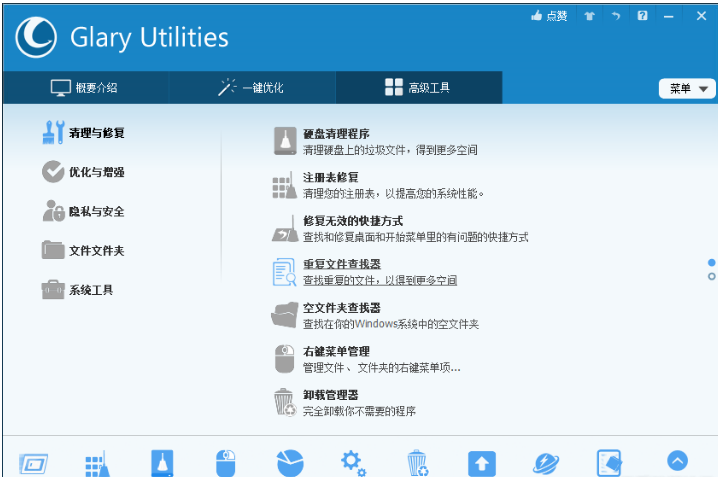Click the recycle trash bin icon in bottom toolbar
Image resolution: width=718 pixels, height=477 pixels.
click(x=417, y=463)
